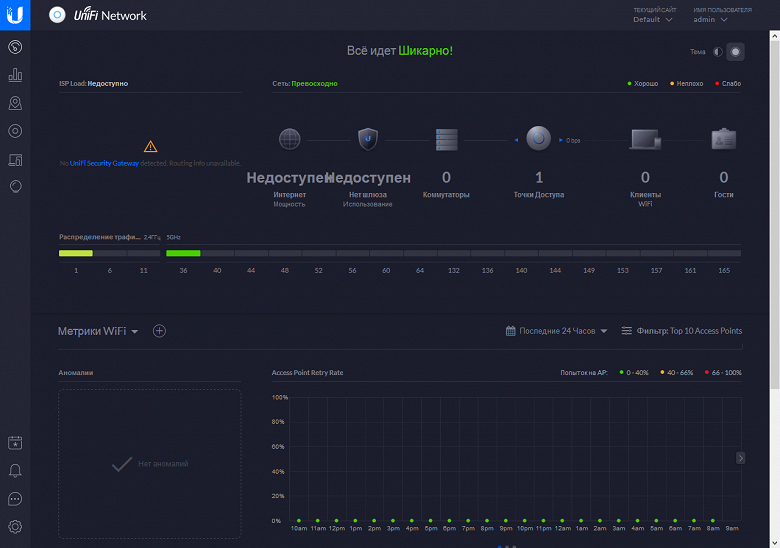
Task: Open the Insights lightbulb icon in sidebar
Action: [15, 186]
